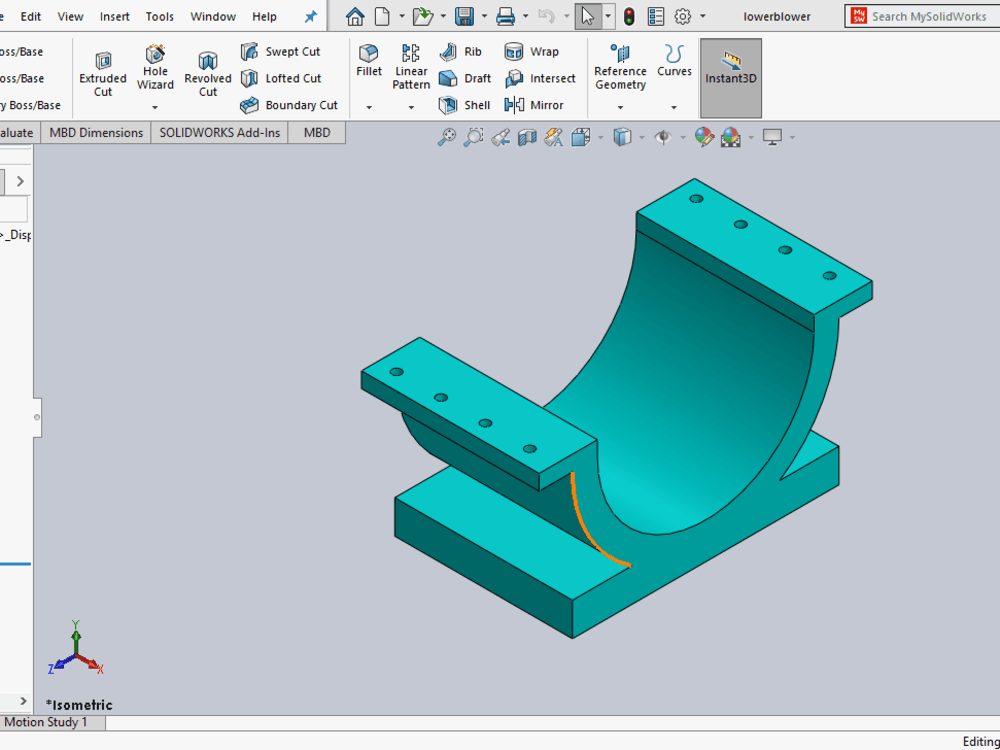This screenshot has width=1000, height=750.
Task: Expand the Fillet dropdown arrow
Action: (x=369, y=108)
